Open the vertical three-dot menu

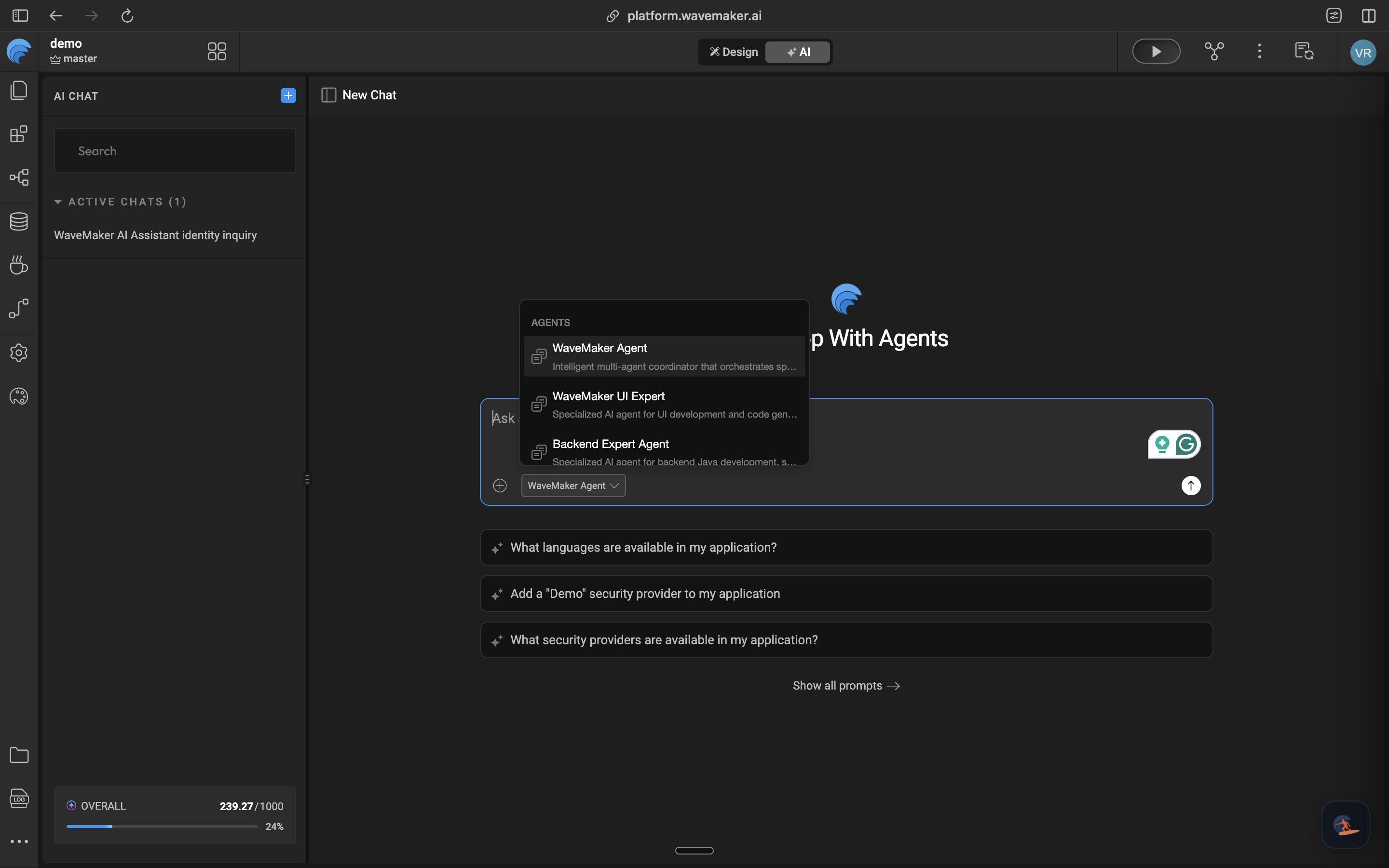click(x=1259, y=52)
